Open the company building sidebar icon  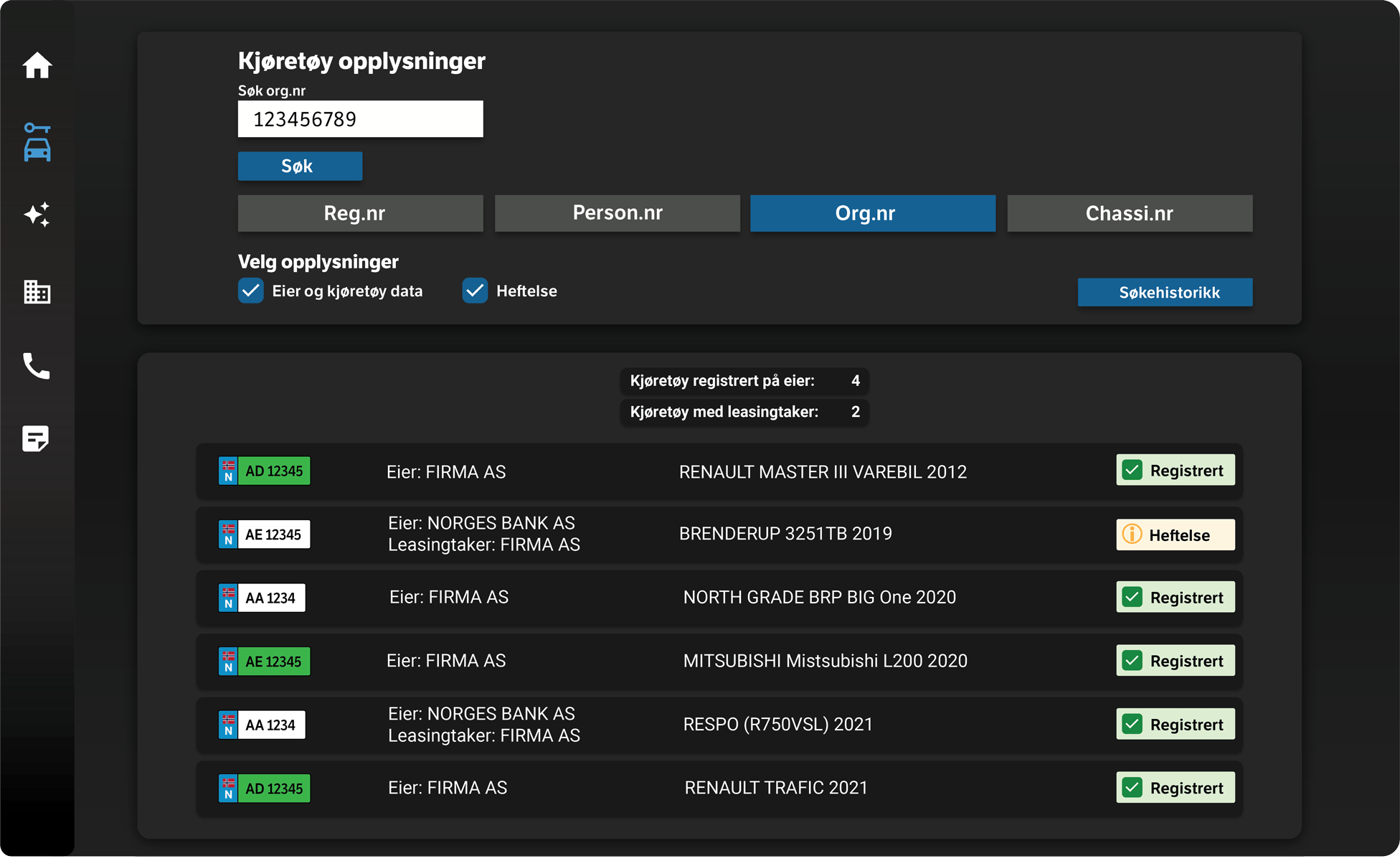[x=37, y=291]
